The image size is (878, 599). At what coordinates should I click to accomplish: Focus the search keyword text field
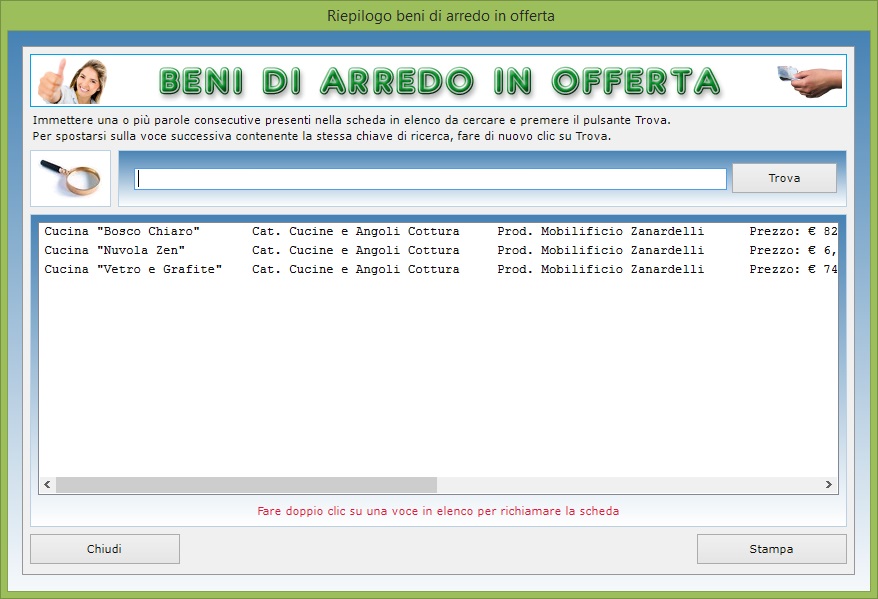coord(431,179)
